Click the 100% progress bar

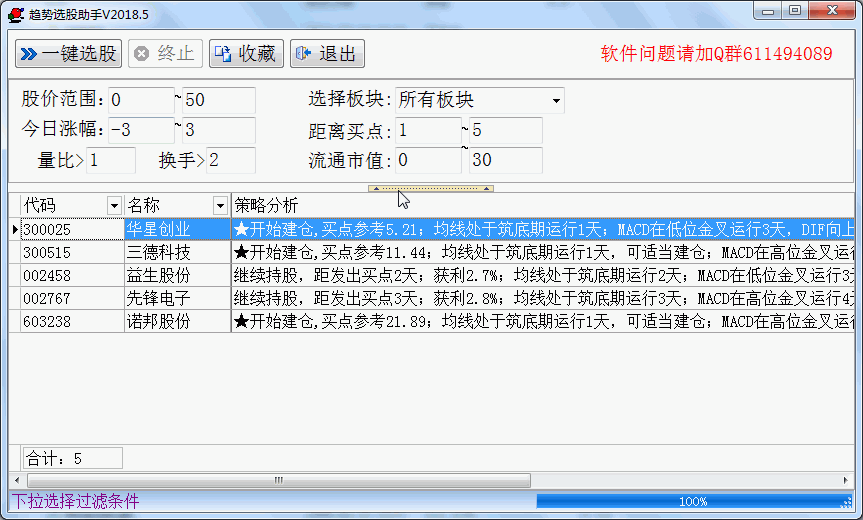[693, 501]
